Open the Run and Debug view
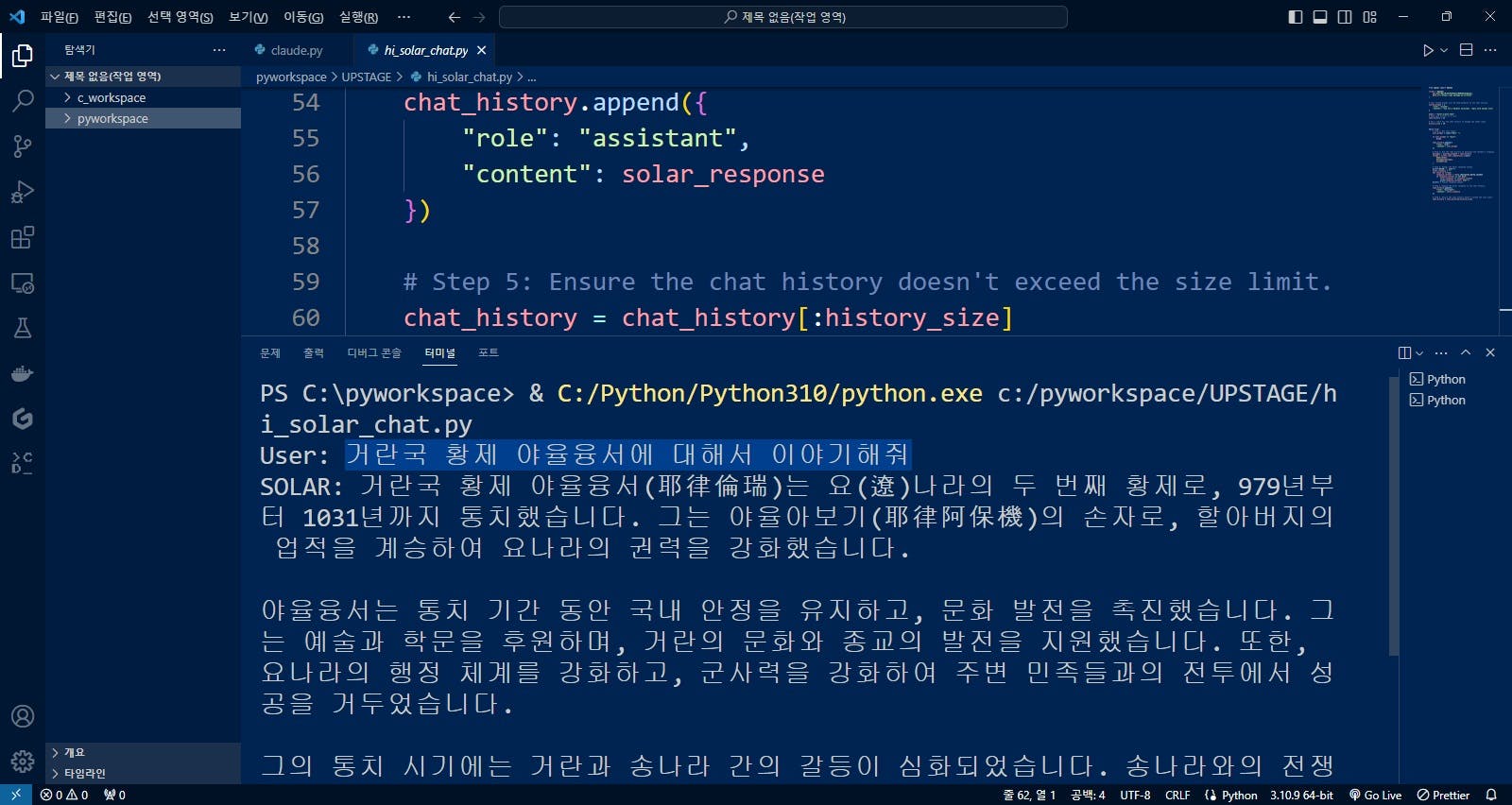Viewport: 1512px width, 805px height. point(23,192)
